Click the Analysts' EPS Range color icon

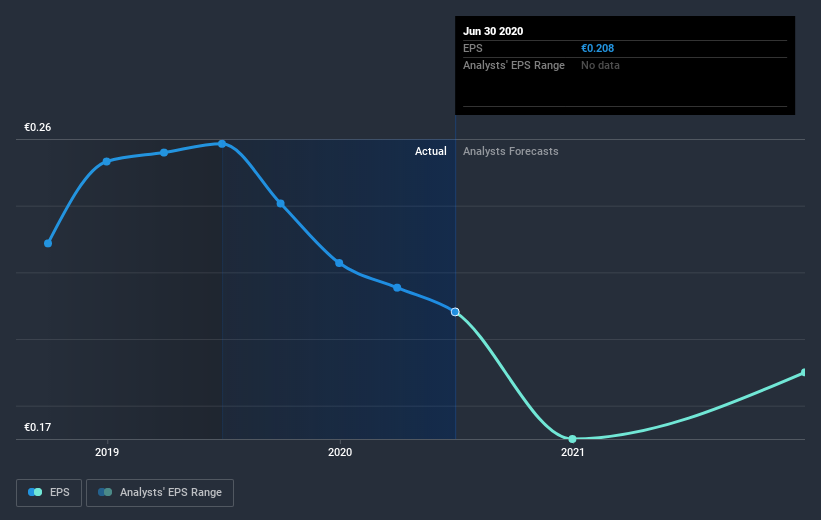point(105,492)
